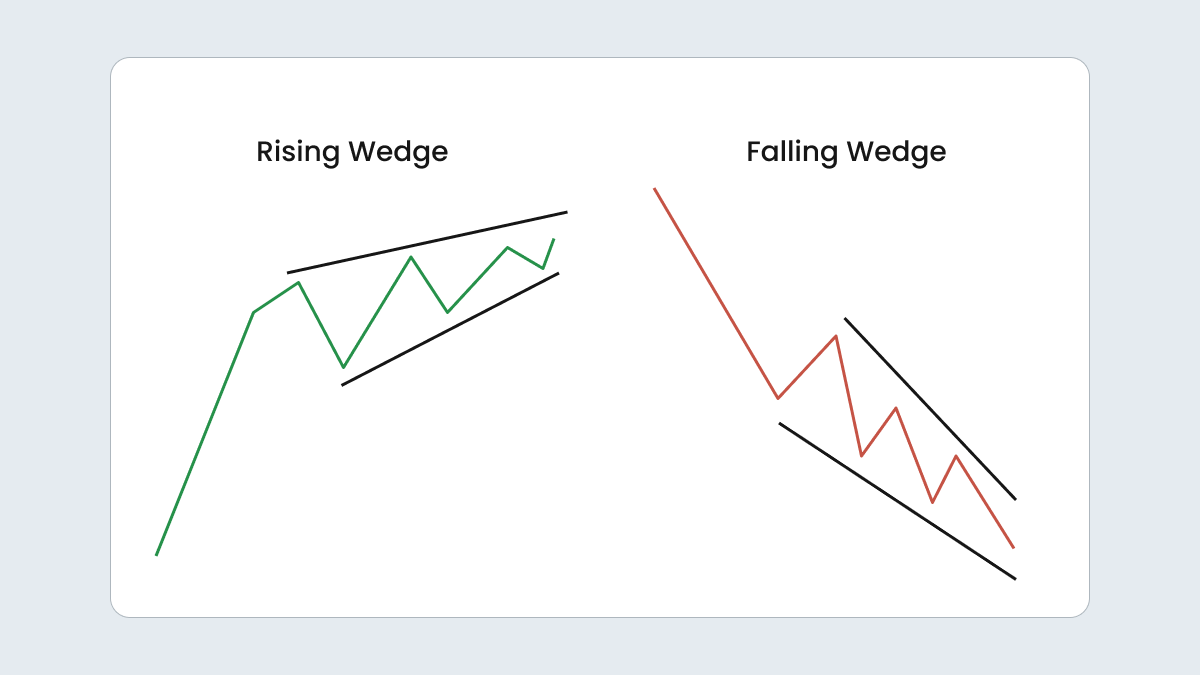The height and width of the screenshot is (675, 1200).
Task: Click the lower black trendline beneath the red chart
Action: pos(897,501)
